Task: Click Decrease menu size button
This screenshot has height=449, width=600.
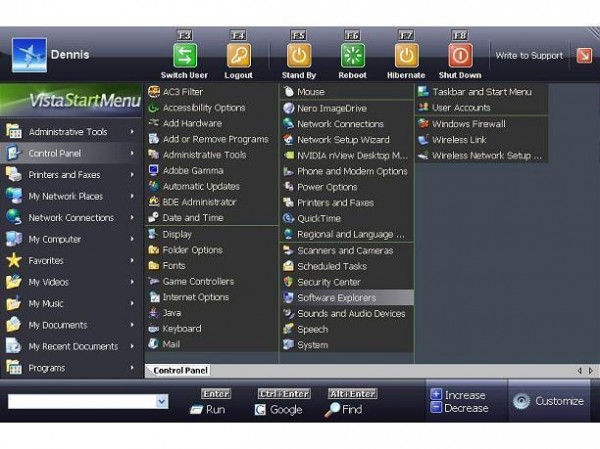Action: click(459, 408)
